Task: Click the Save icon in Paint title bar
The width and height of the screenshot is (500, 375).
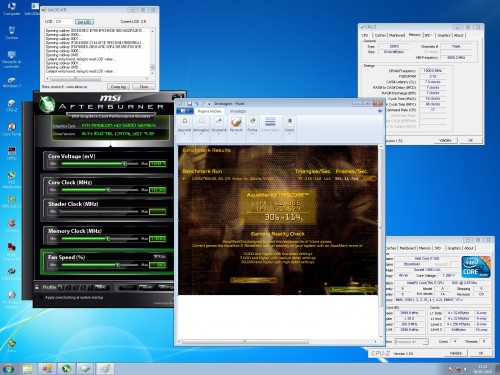Action: [189, 103]
